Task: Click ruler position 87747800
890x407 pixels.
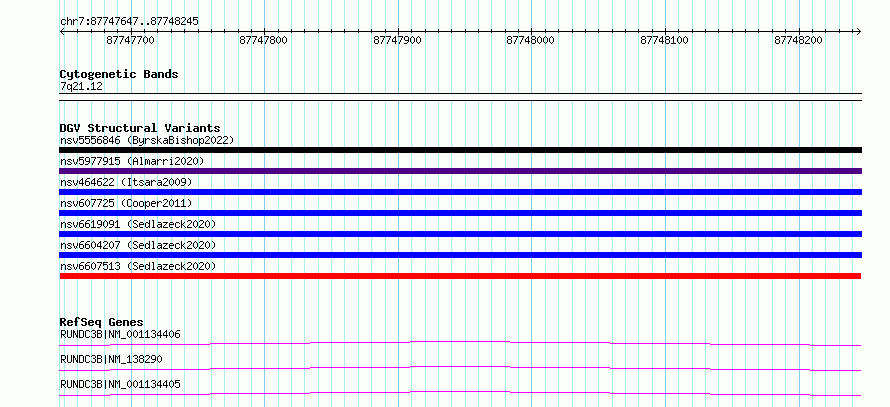Action: (x=264, y=40)
